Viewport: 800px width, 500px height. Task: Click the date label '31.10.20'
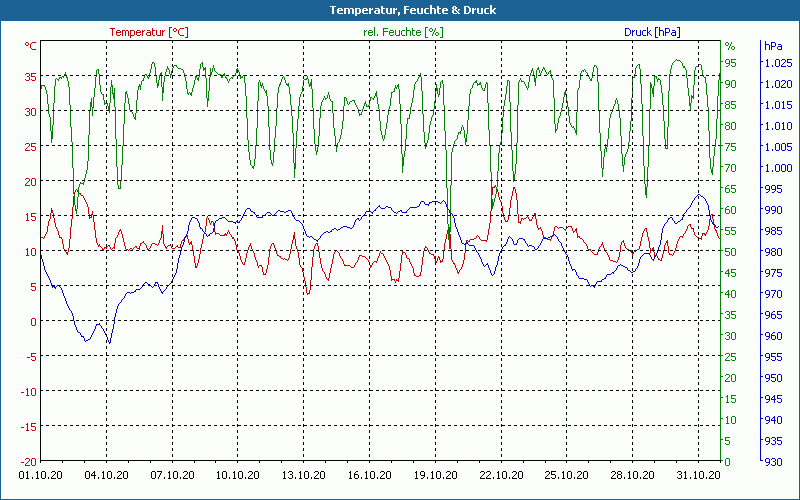point(698,475)
